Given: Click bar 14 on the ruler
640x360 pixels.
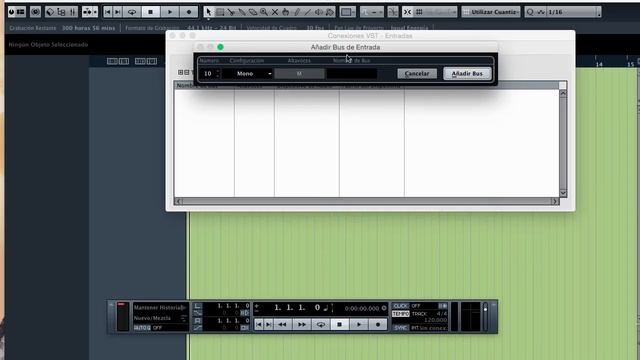Looking at the screenshot, I should [599, 64].
